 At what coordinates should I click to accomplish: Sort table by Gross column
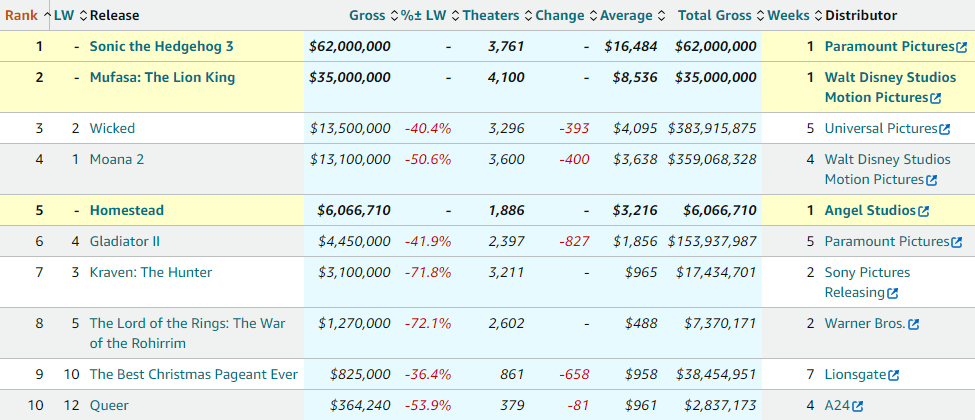coord(367,15)
